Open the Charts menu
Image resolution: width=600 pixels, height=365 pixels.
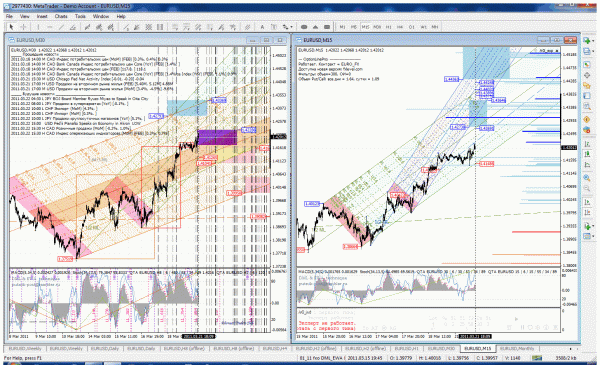tap(61, 16)
